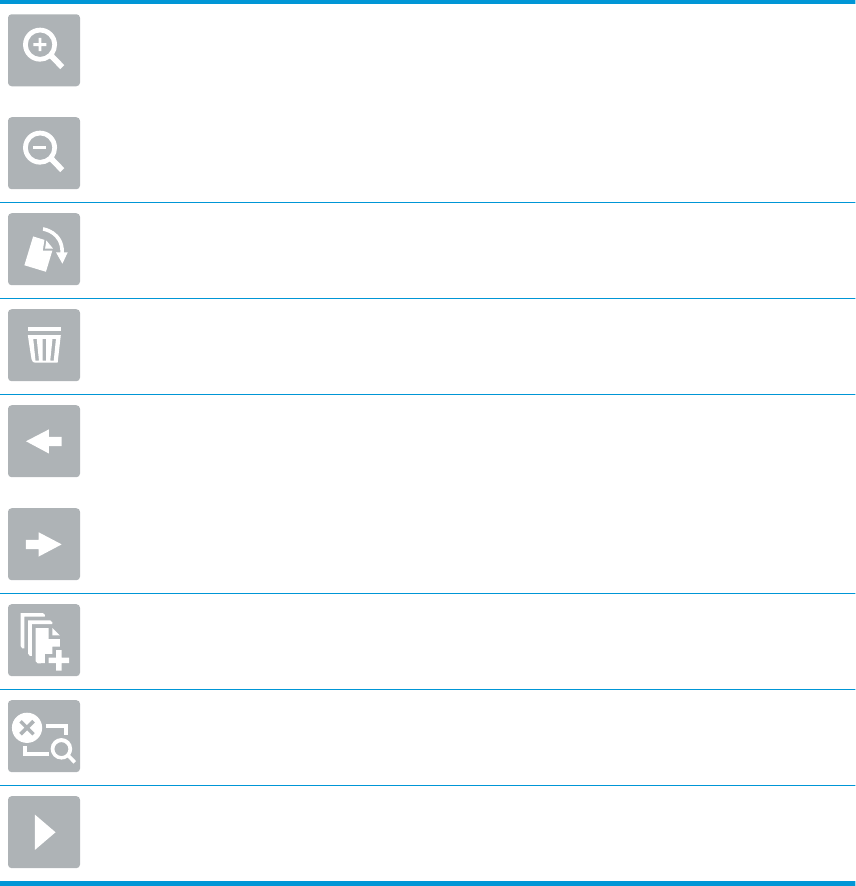
Task: Choose the wastebasket button to remove the page
Action: (x=44, y=345)
